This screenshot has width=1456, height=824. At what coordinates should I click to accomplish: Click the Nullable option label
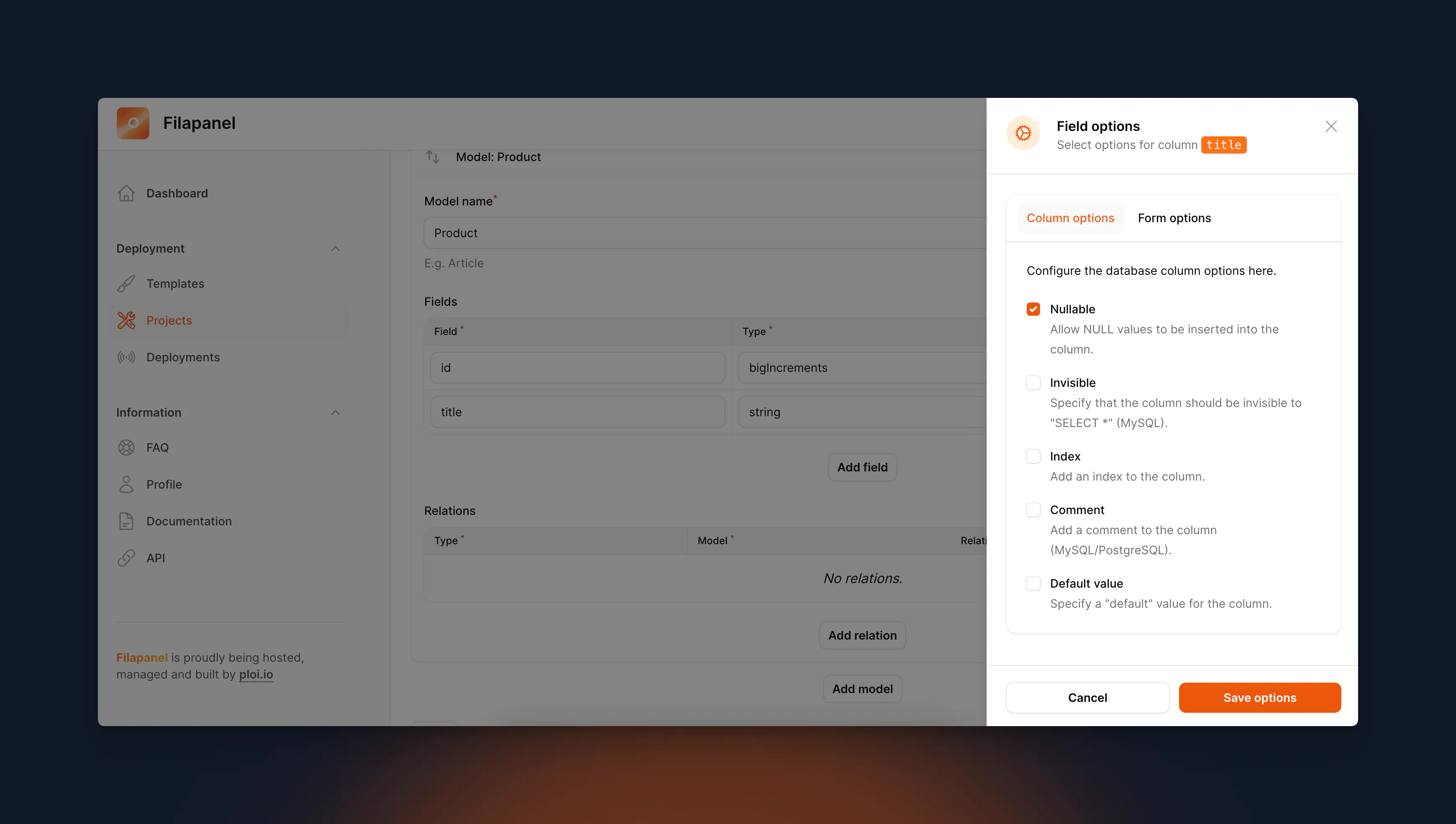[1073, 309]
